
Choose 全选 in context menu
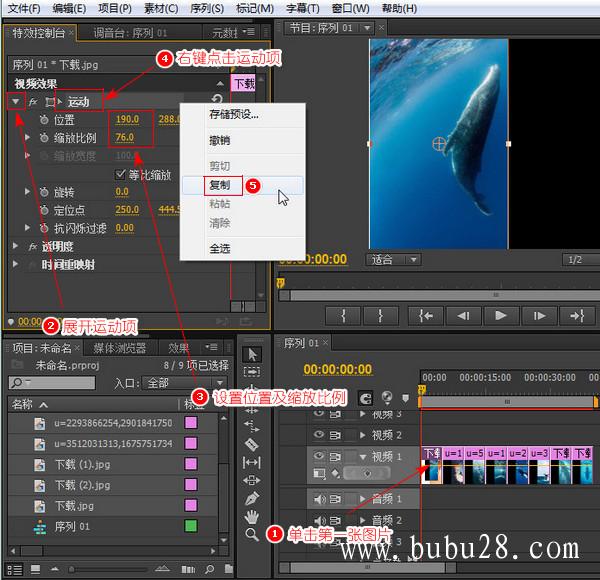pos(243,249)
